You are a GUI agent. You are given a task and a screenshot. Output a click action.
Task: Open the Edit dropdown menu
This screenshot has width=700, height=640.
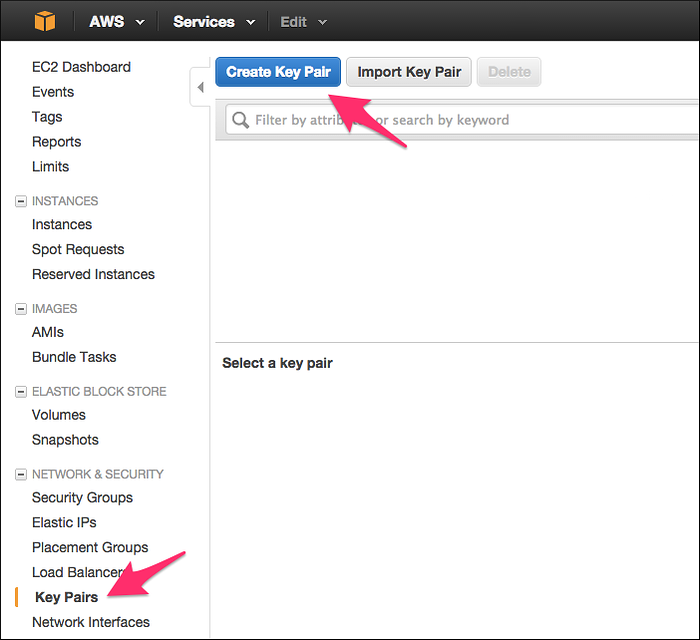304,22
